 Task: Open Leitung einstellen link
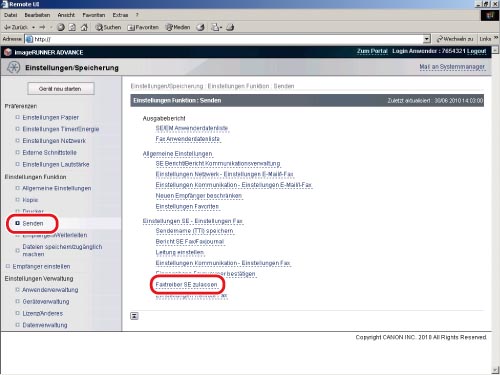point(180,252)
